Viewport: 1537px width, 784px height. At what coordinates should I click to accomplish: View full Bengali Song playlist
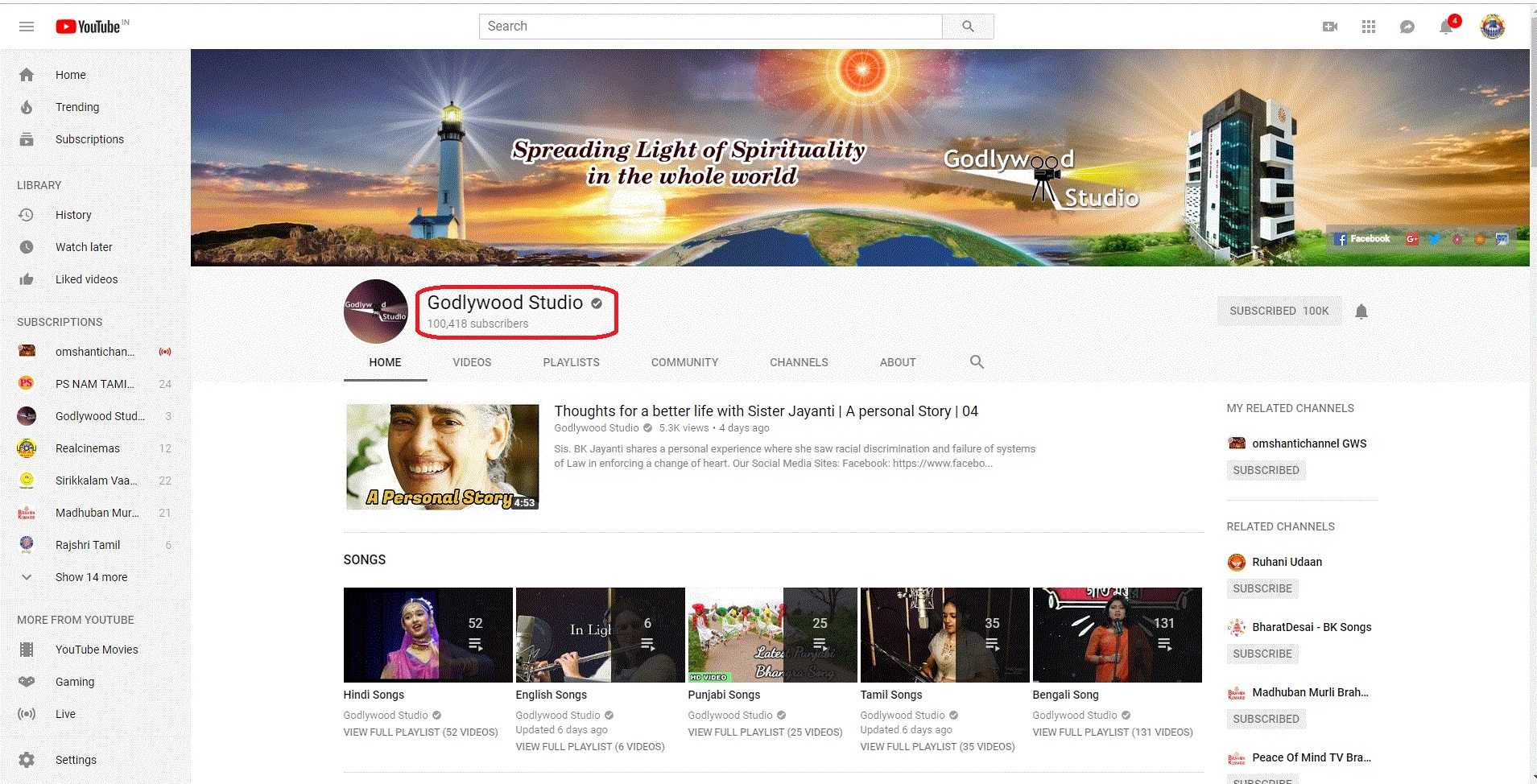coord(1113,732)
